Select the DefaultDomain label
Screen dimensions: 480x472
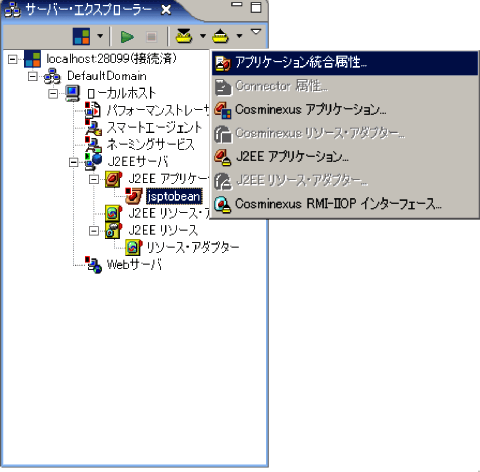pos(107,76)
